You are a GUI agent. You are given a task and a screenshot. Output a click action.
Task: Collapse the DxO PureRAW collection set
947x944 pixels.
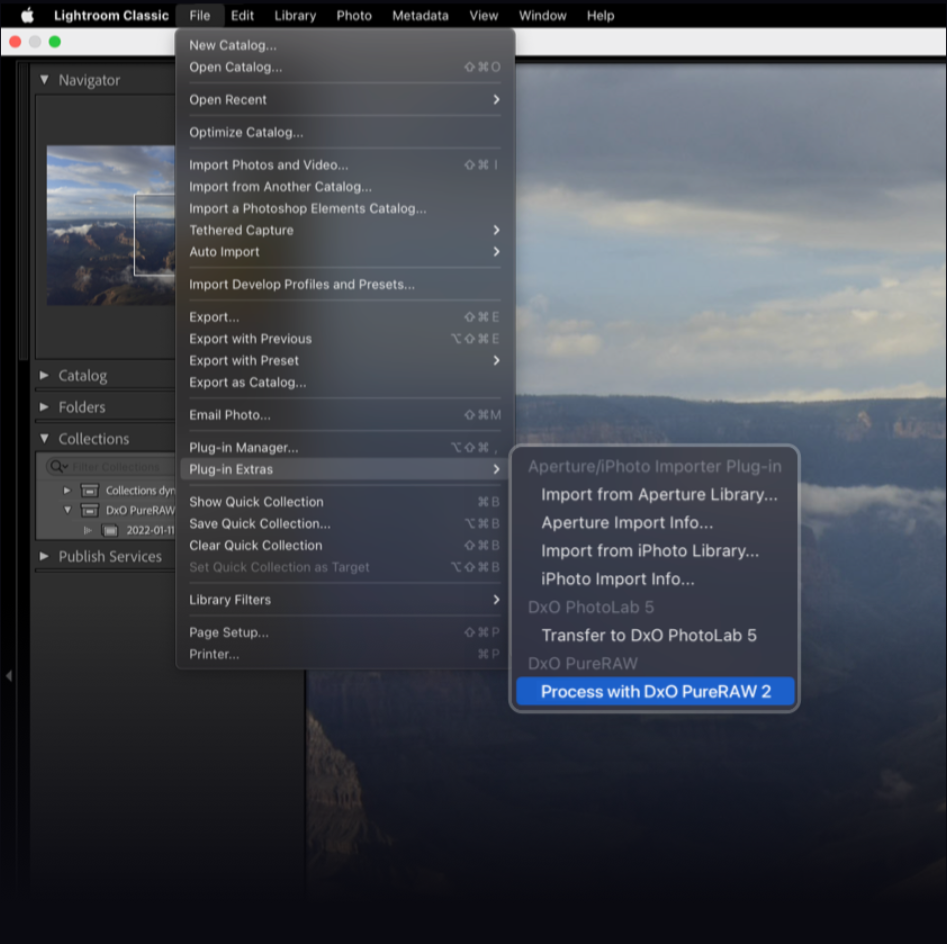point(67,510)
